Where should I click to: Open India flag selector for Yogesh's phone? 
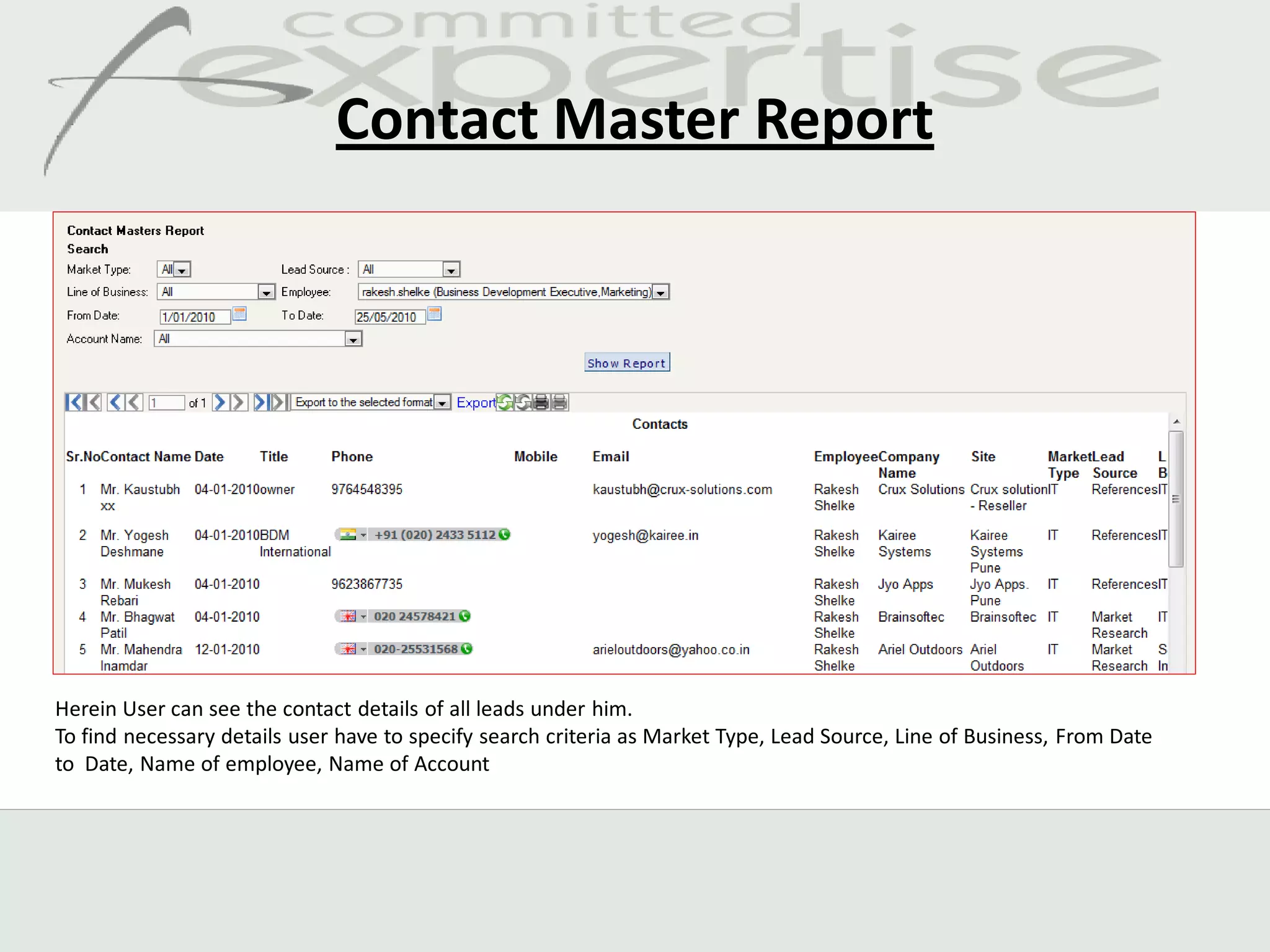coord(352,534)
